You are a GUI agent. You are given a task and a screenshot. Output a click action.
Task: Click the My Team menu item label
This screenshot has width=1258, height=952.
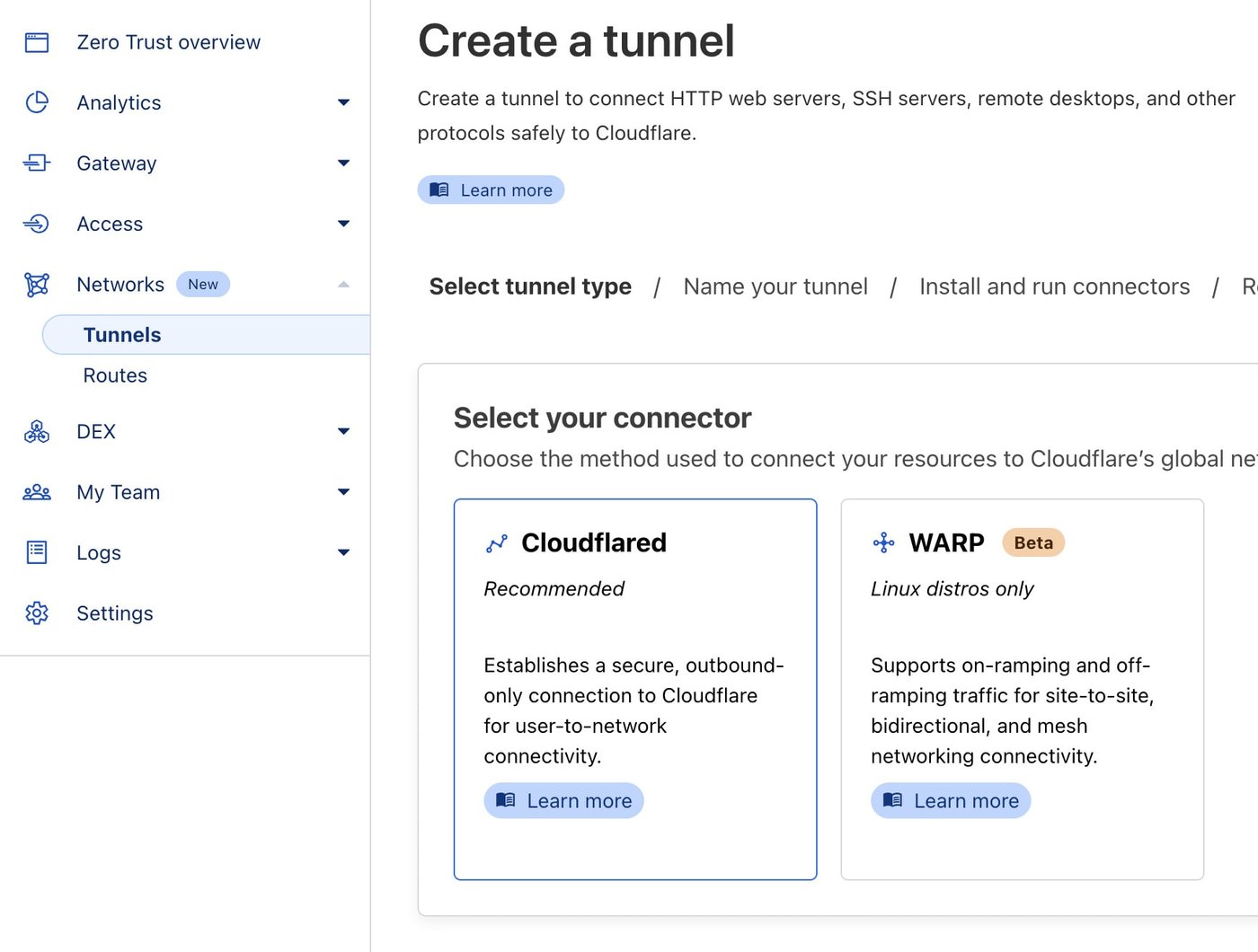click(119, 492)
